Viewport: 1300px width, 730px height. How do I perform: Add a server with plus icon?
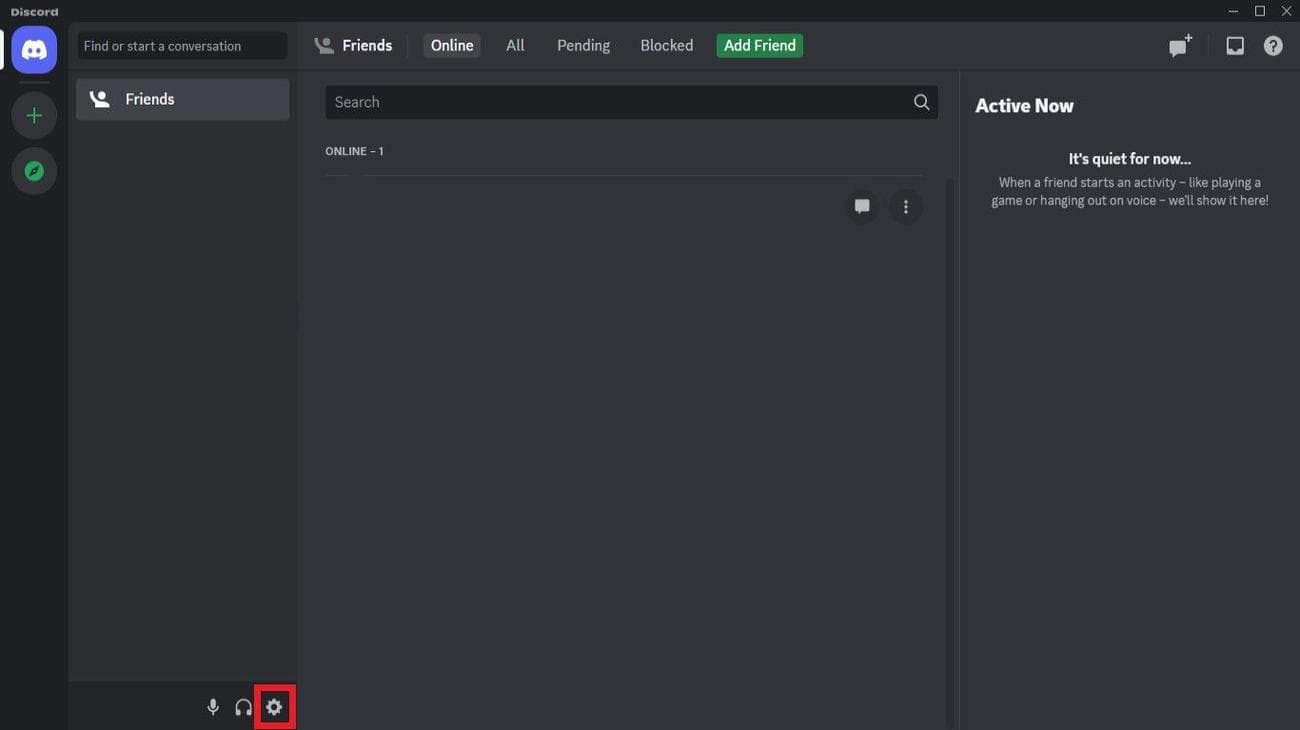pos(34,116)
